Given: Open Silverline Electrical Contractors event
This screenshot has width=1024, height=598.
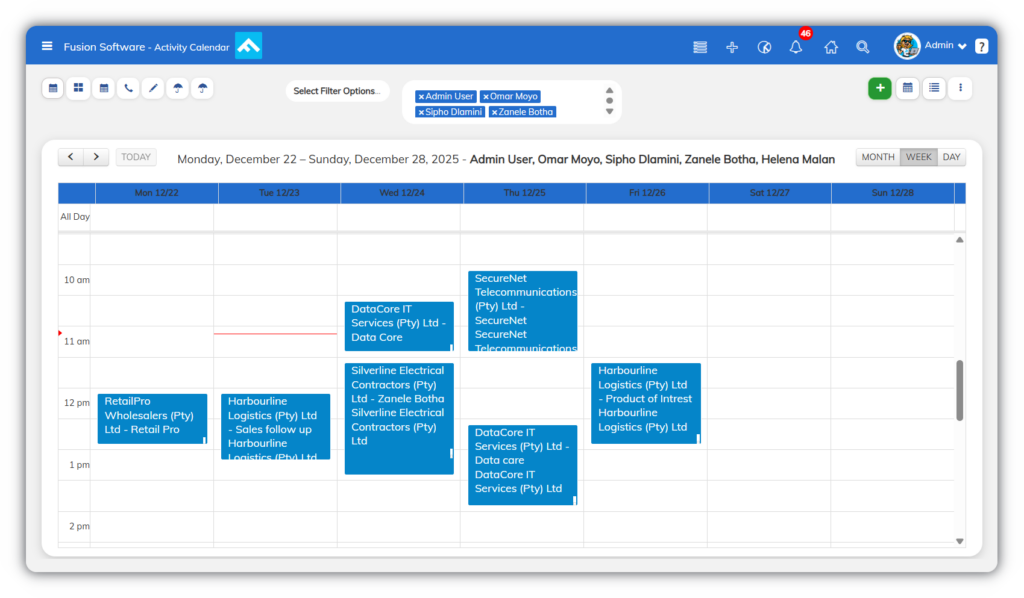Looking at the screenshot, I should click(399, 418).
